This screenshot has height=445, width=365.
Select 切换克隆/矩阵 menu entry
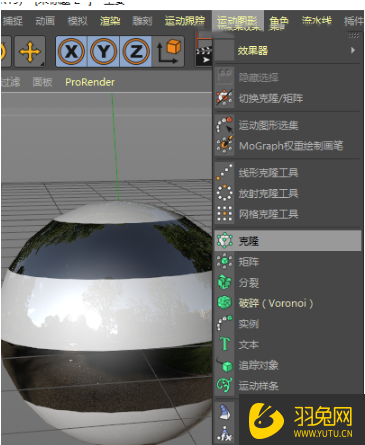tap(288, 98)
